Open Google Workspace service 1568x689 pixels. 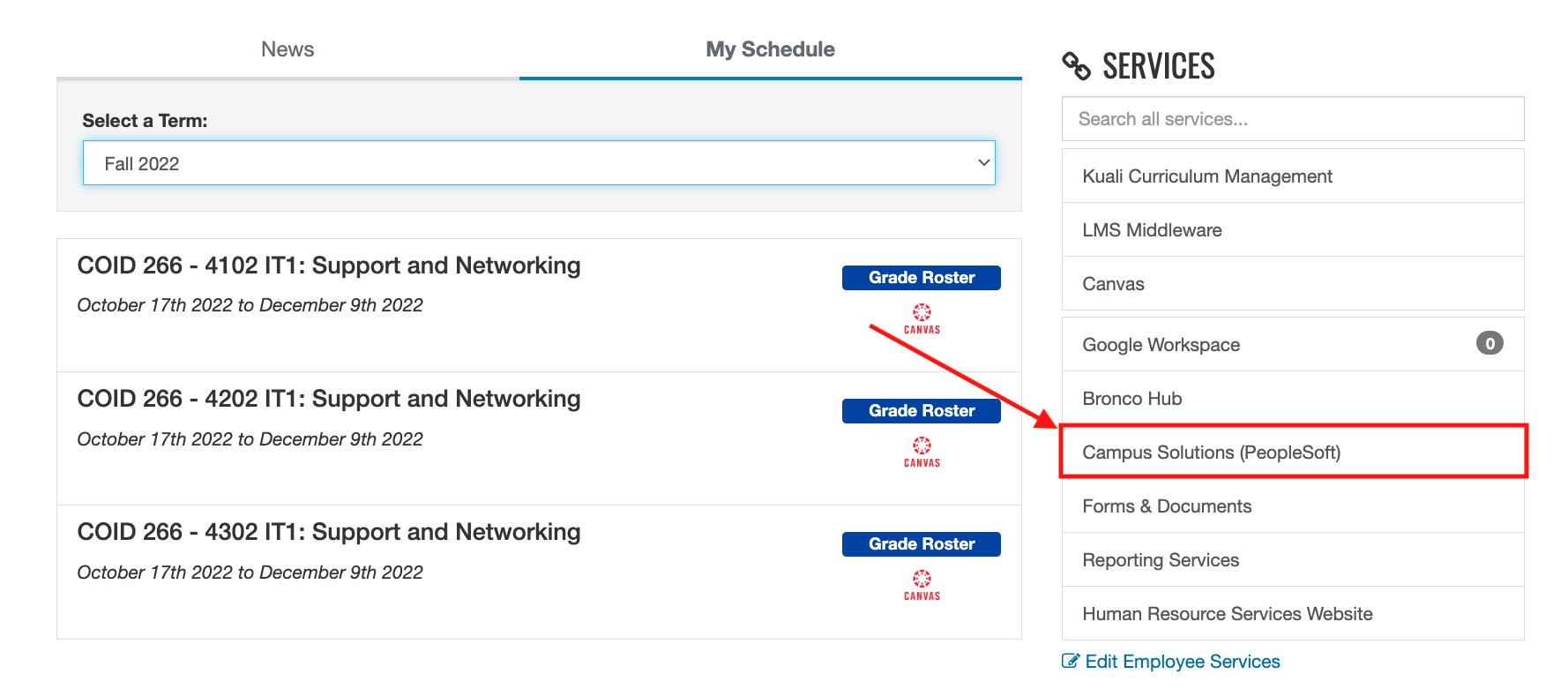(1293, 345)
